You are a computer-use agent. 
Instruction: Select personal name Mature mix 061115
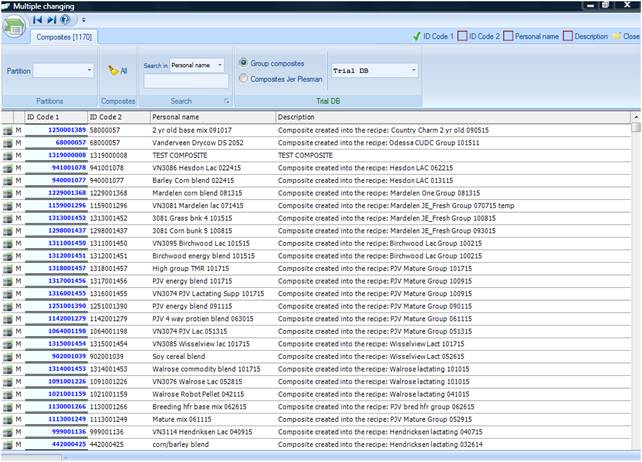coord(182,419)
